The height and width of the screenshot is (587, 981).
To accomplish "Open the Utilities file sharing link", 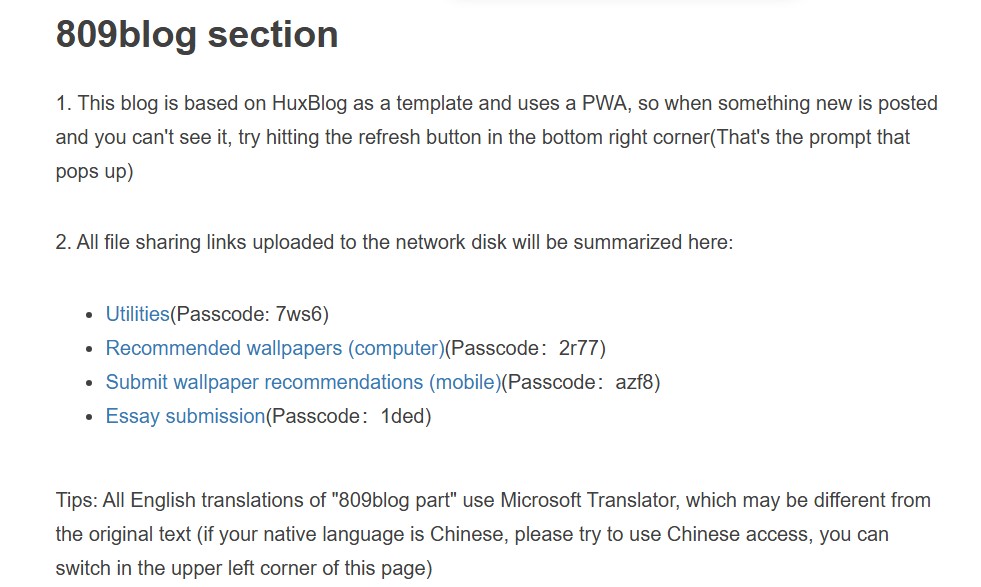I will (x=138, y=314).
